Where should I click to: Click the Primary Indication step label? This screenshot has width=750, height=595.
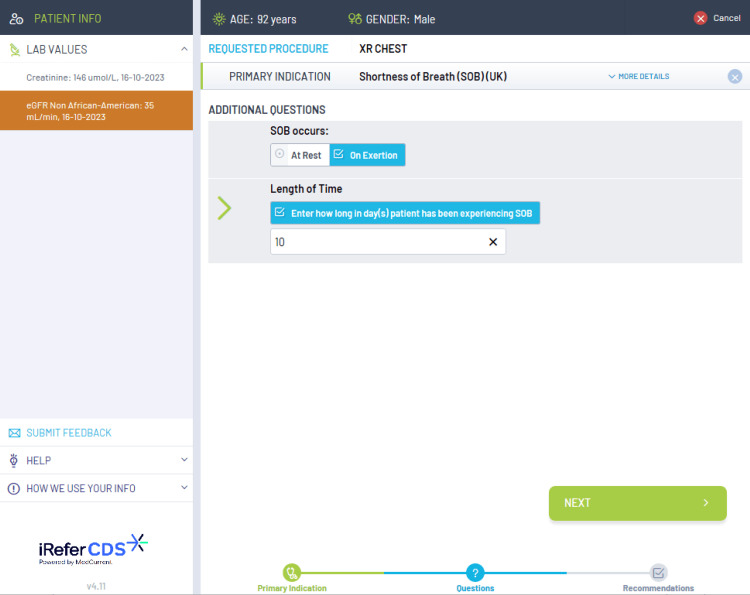tap(292, 588)
